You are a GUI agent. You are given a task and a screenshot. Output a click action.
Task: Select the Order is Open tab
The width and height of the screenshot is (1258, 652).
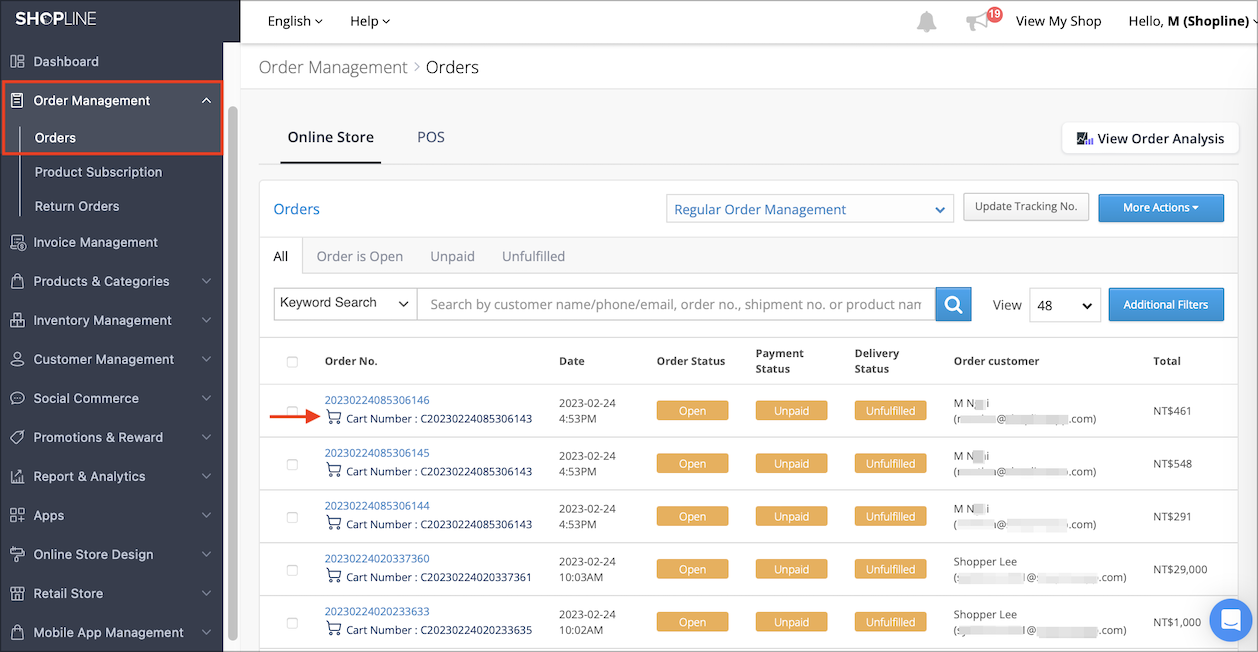click(360, 256)
